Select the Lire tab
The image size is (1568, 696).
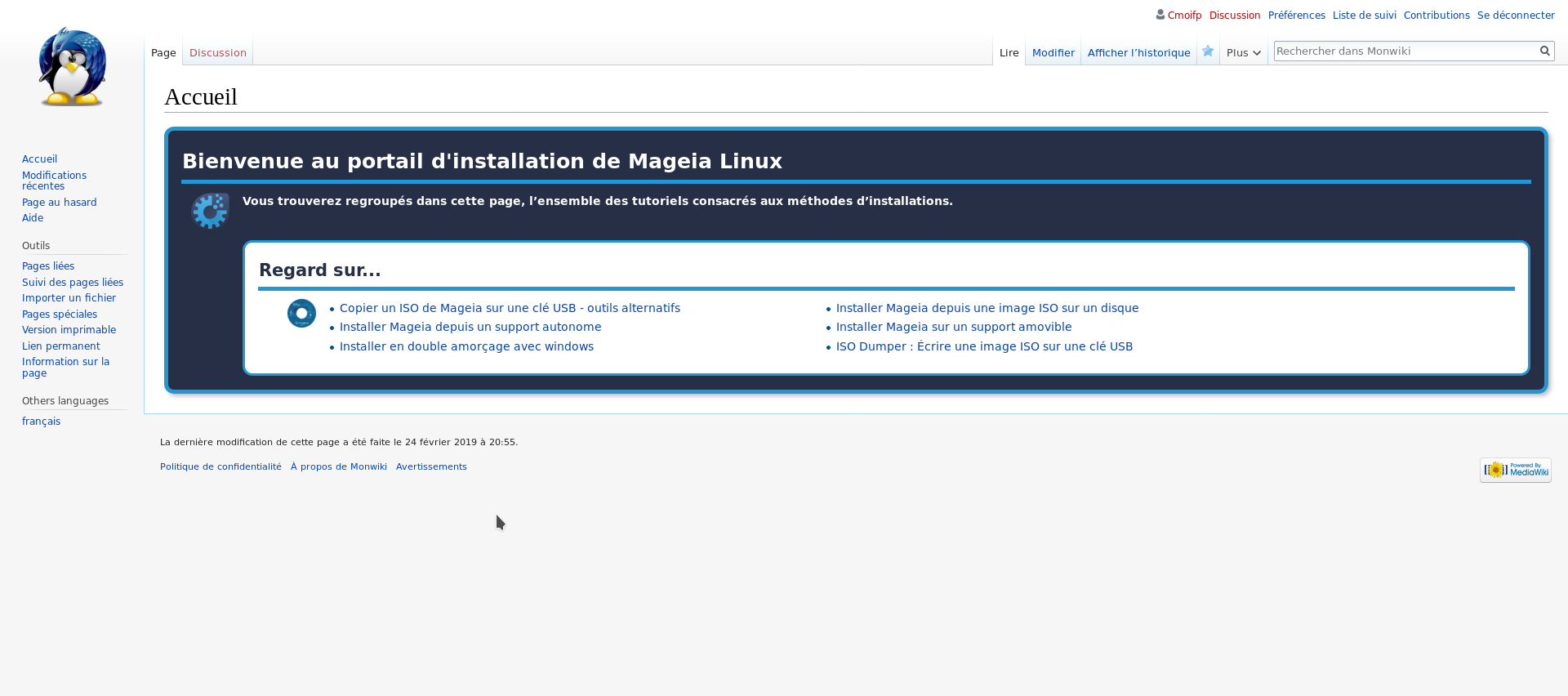point(1009,52)
